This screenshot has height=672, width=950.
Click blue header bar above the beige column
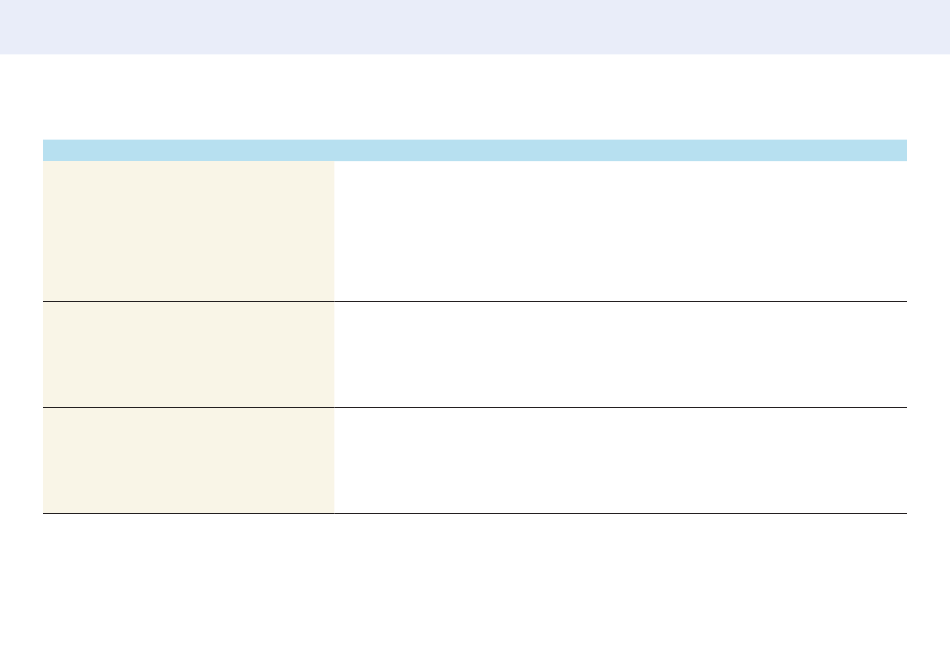coord(188,150)
